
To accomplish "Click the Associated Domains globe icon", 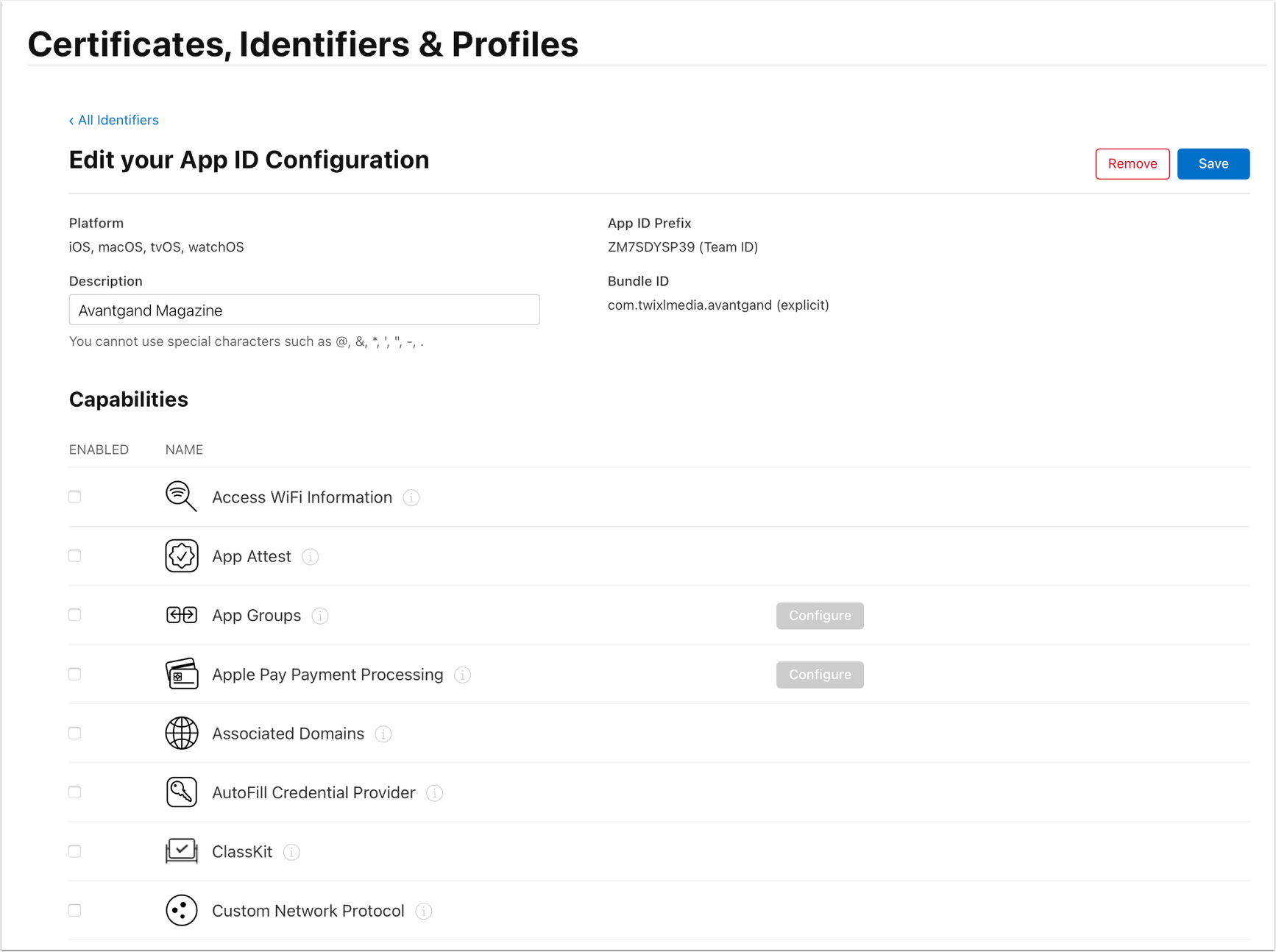I will (x=181, y=733).
